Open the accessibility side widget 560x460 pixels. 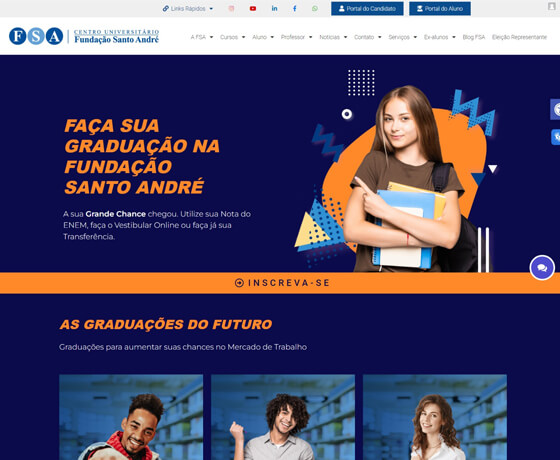555,109
